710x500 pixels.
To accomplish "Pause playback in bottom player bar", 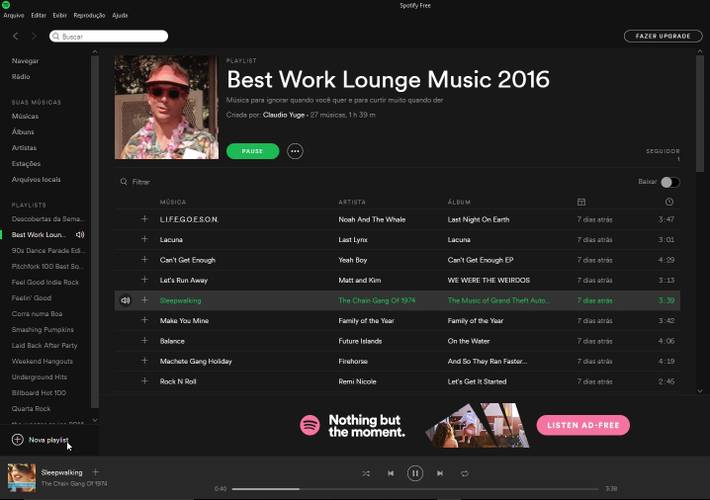I will (415, 473).
